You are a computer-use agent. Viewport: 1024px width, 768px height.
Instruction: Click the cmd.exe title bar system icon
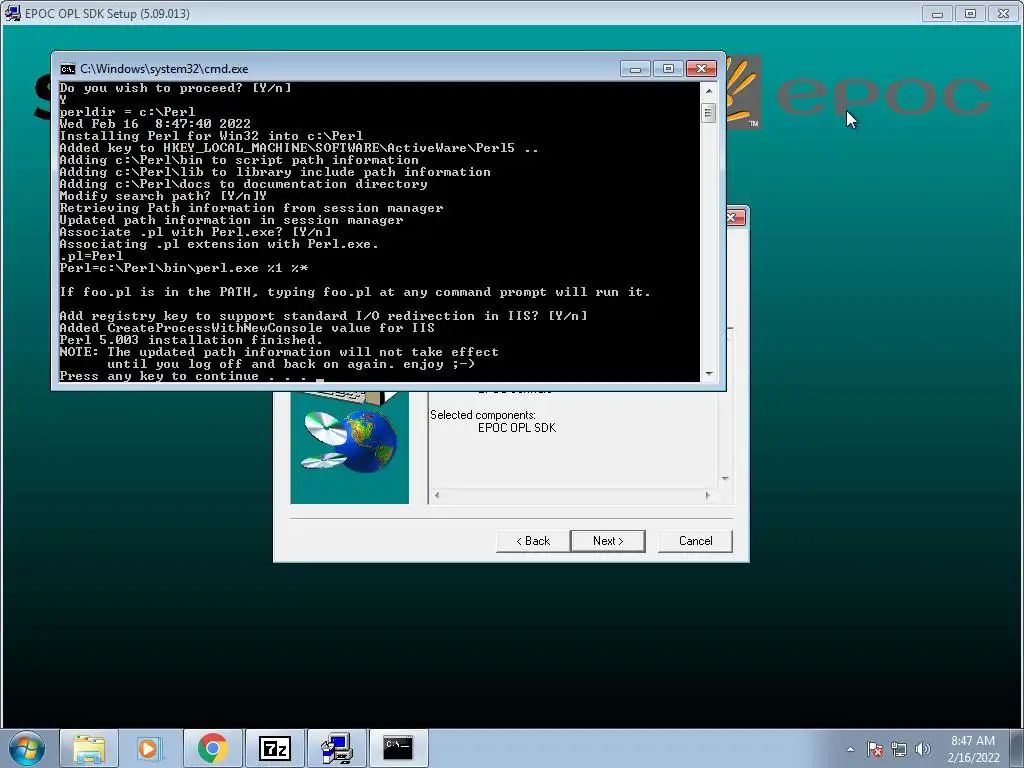point(67,69)
